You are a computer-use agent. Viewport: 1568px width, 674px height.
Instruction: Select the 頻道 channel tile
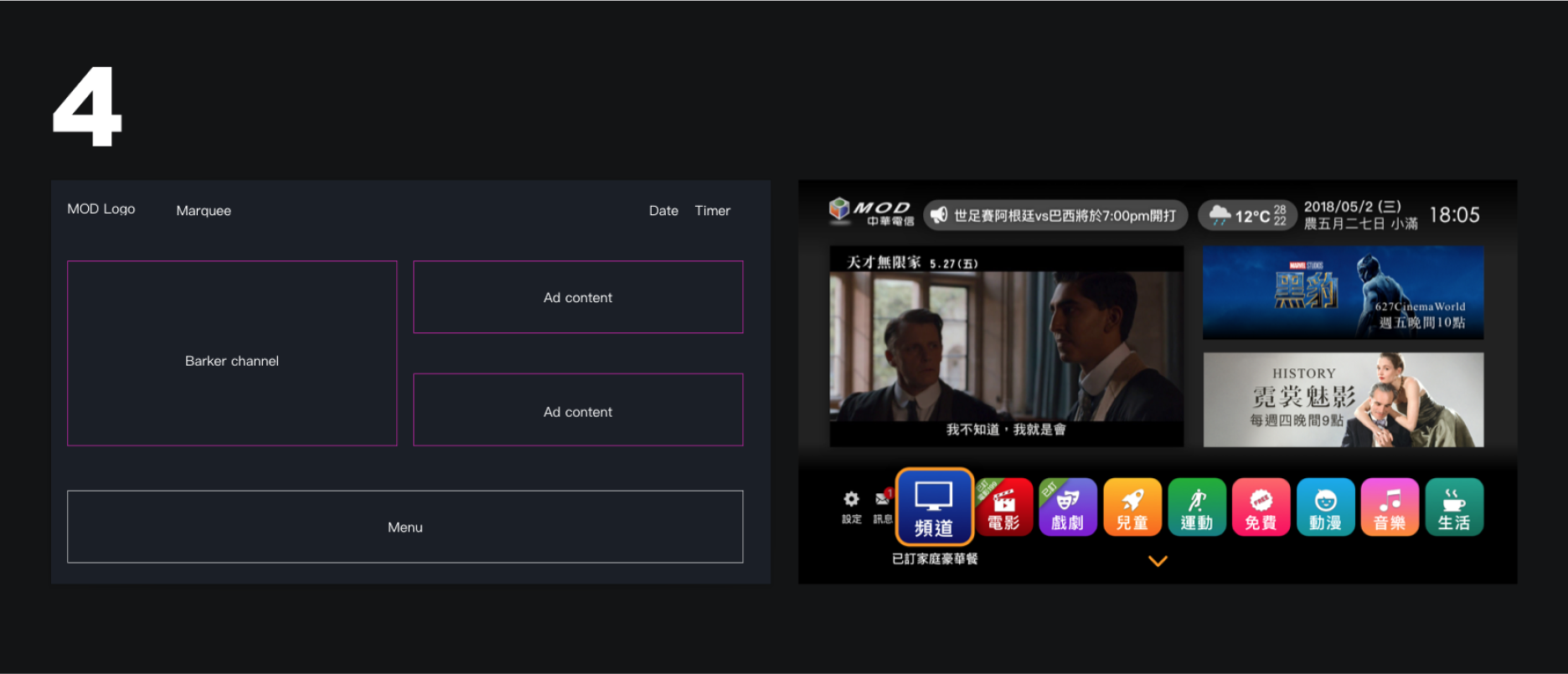pos(934,507)
